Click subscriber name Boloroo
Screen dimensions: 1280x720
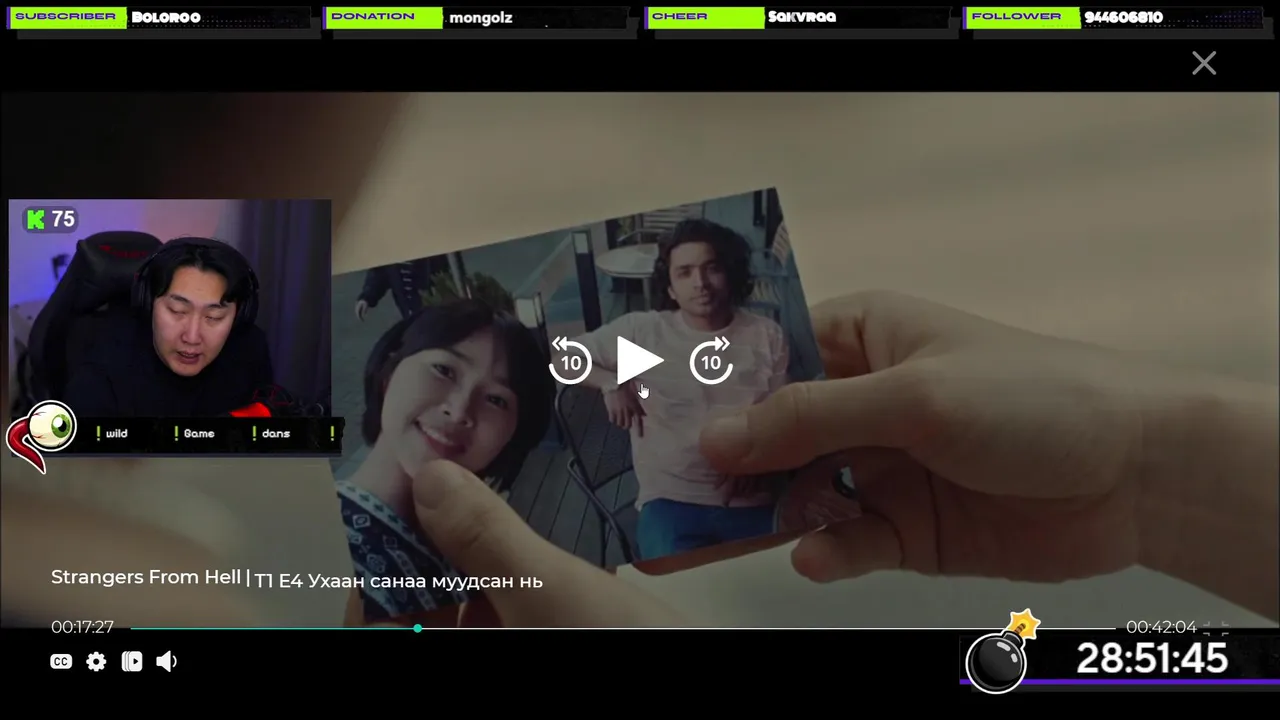(x=166, y=17)
